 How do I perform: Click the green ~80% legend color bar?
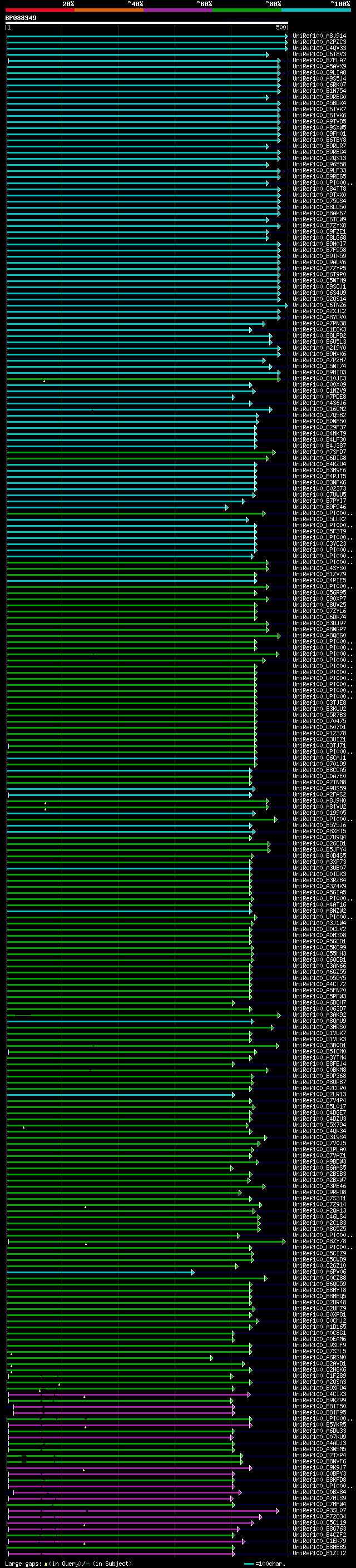click(247, 10)
